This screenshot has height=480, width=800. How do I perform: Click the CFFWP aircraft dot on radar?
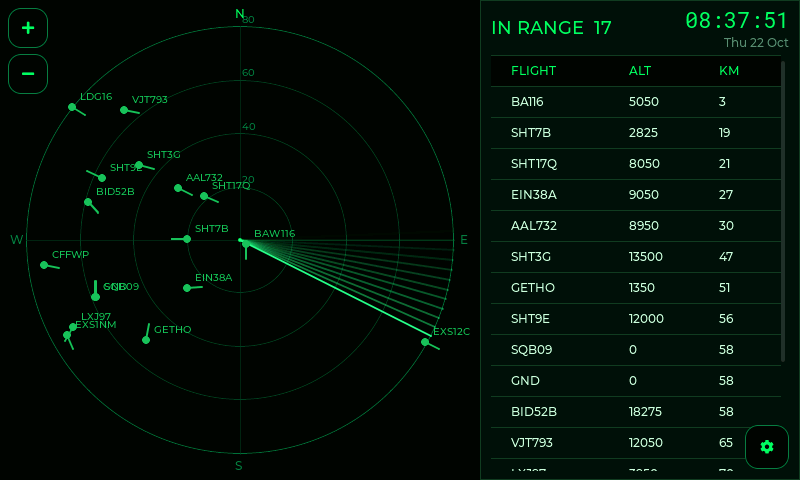pyautogui.click(x=44, y=265)
